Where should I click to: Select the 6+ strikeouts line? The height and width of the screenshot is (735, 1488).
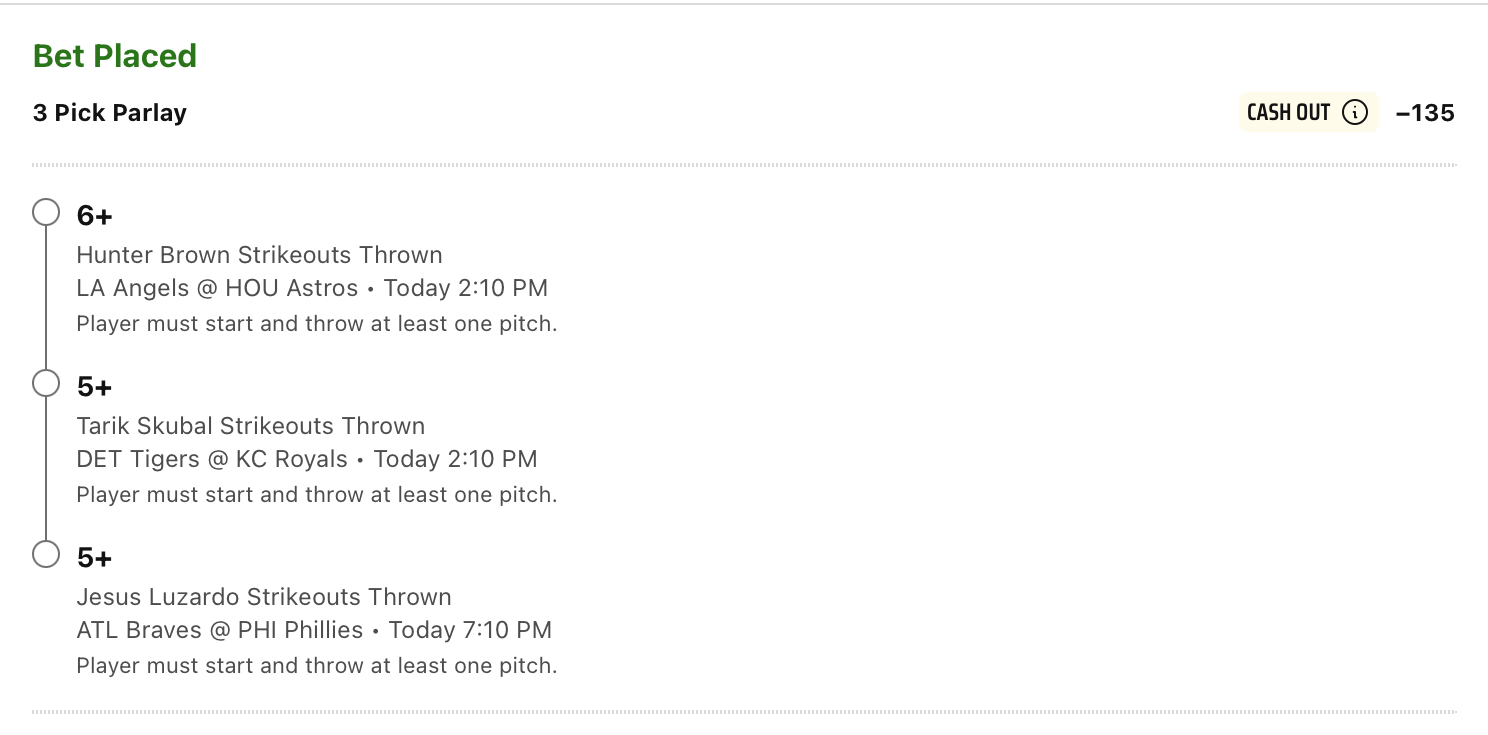tap(94, 215)
